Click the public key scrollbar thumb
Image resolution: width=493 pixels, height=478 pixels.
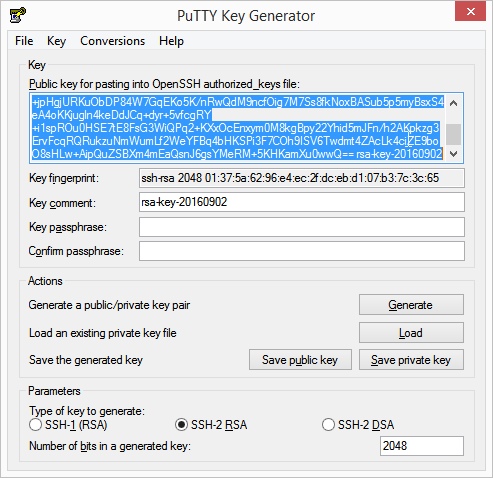[x=453, y=134]
